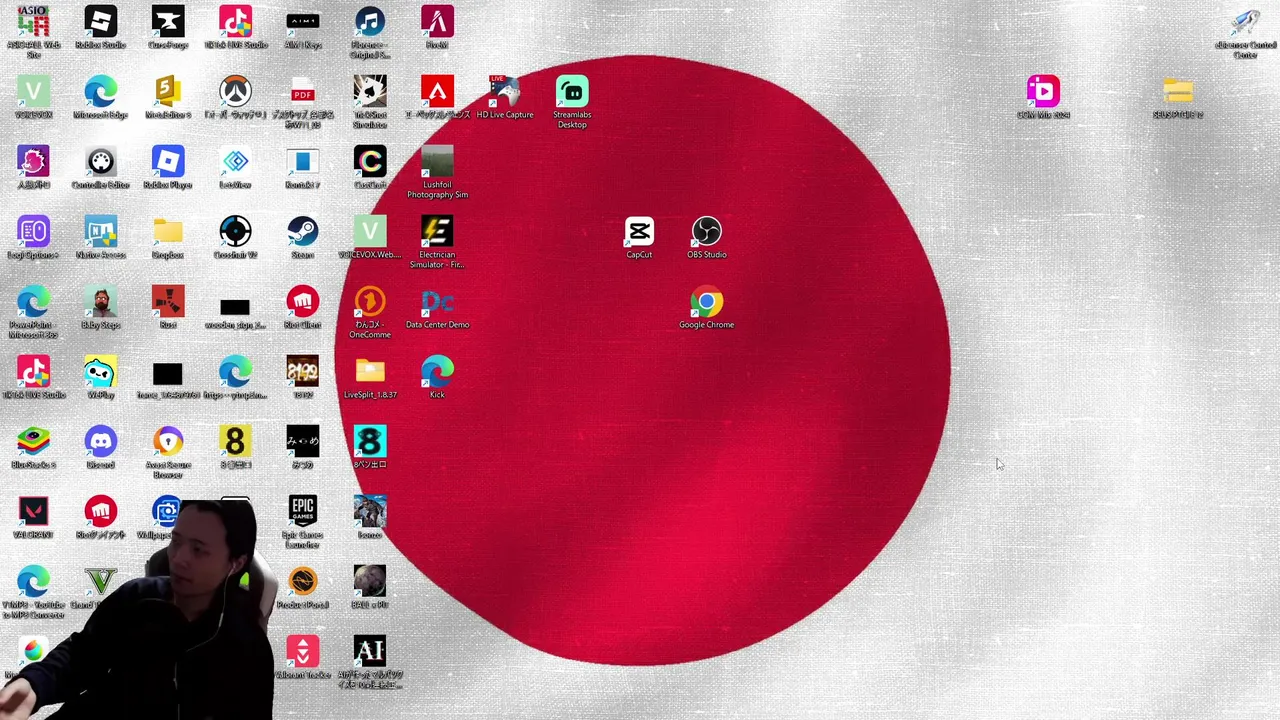Select the AIM Keys desktop shortcut

tap(303, 22)
